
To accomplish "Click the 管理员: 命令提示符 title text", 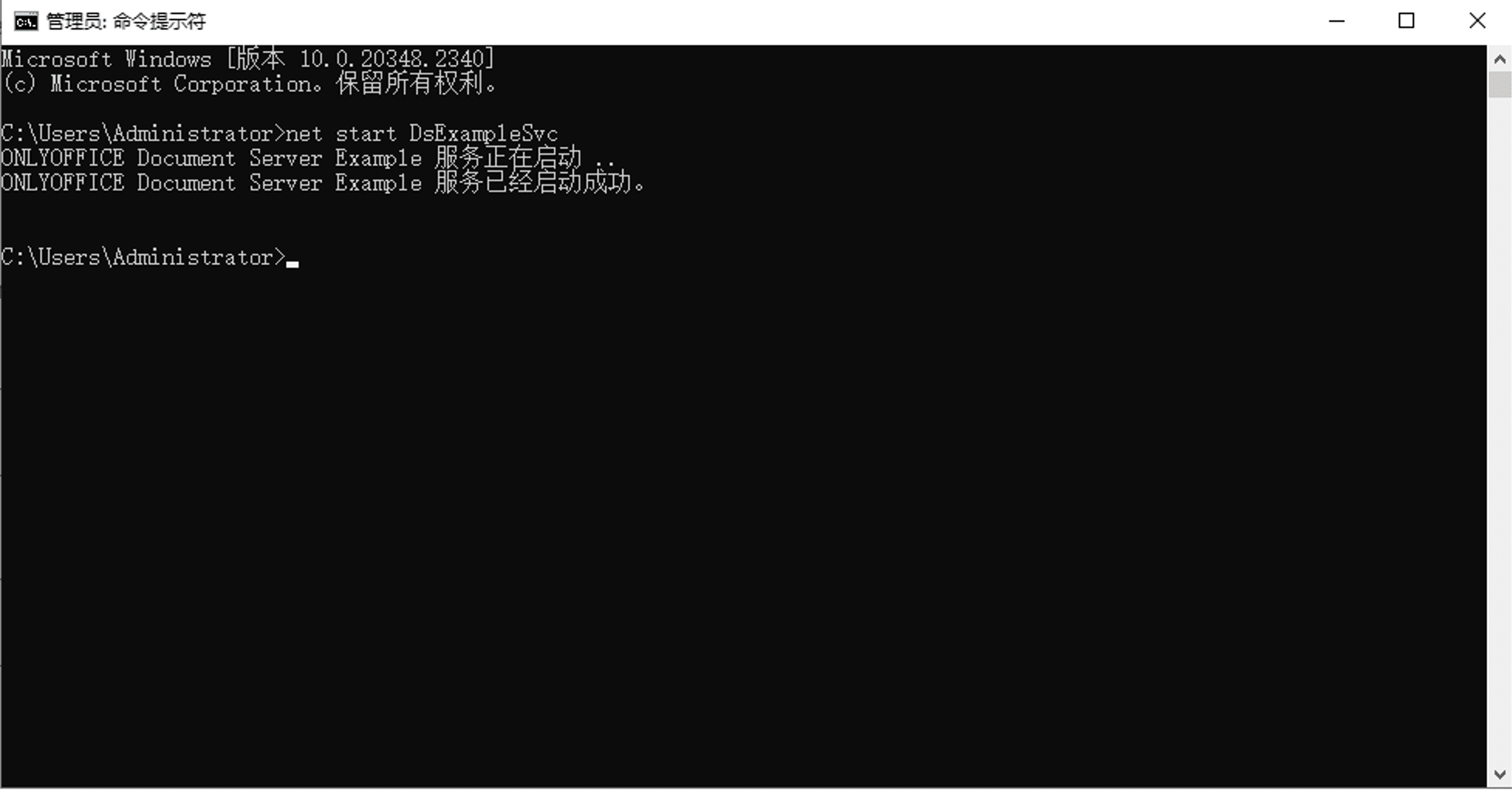I will coord(126,22).
